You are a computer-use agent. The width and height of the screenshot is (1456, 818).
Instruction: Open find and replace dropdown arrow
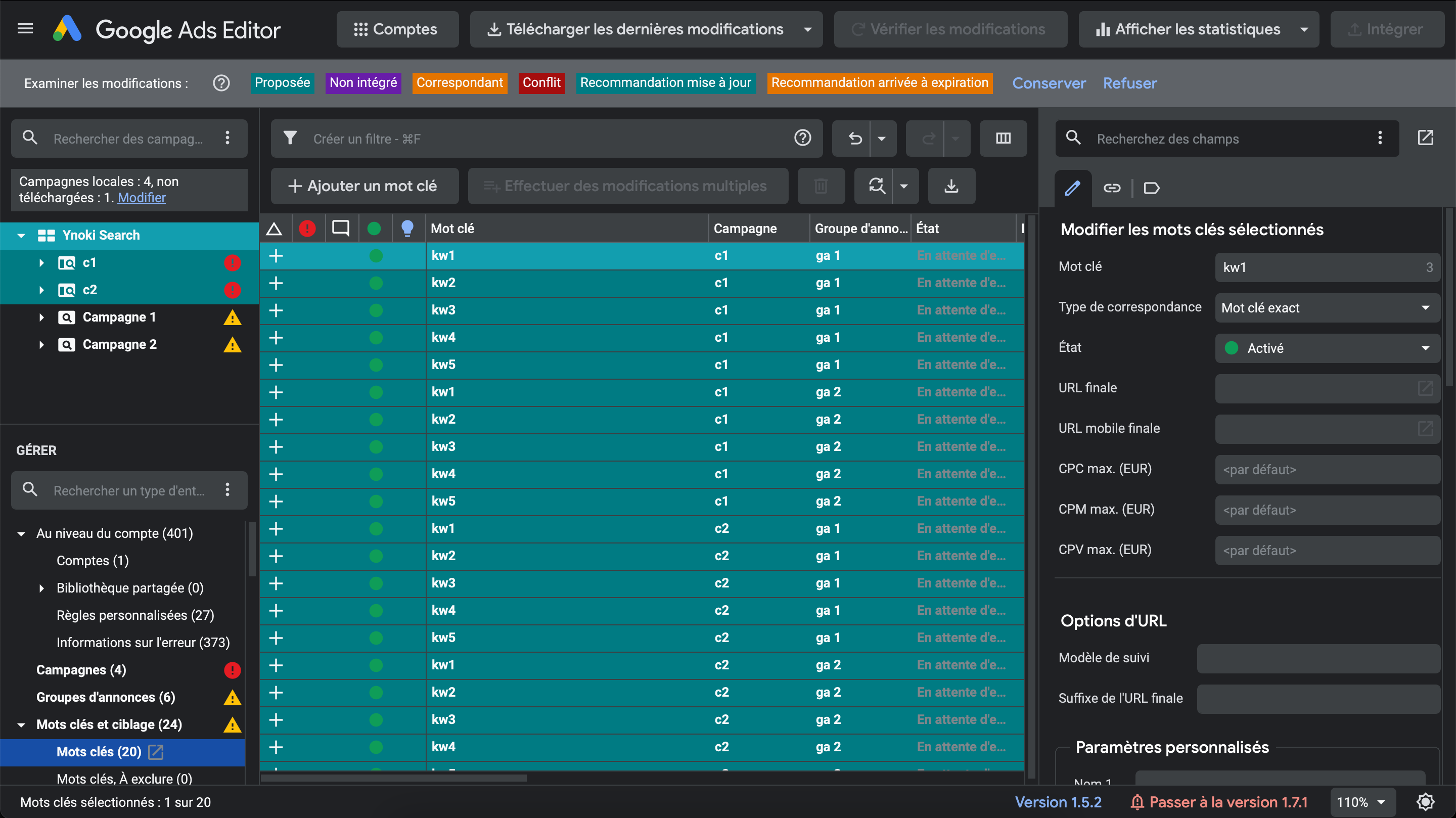tap(904, 186)
